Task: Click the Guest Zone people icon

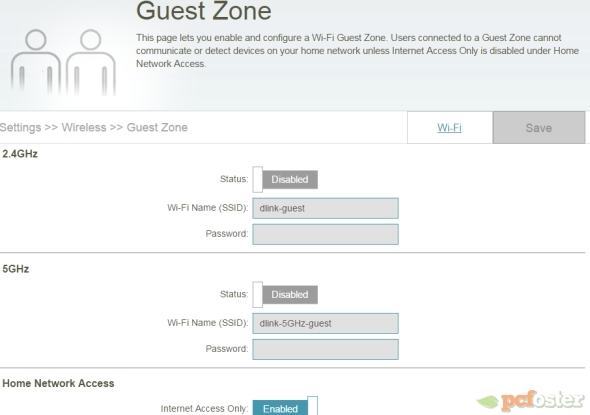Action: 63,62
